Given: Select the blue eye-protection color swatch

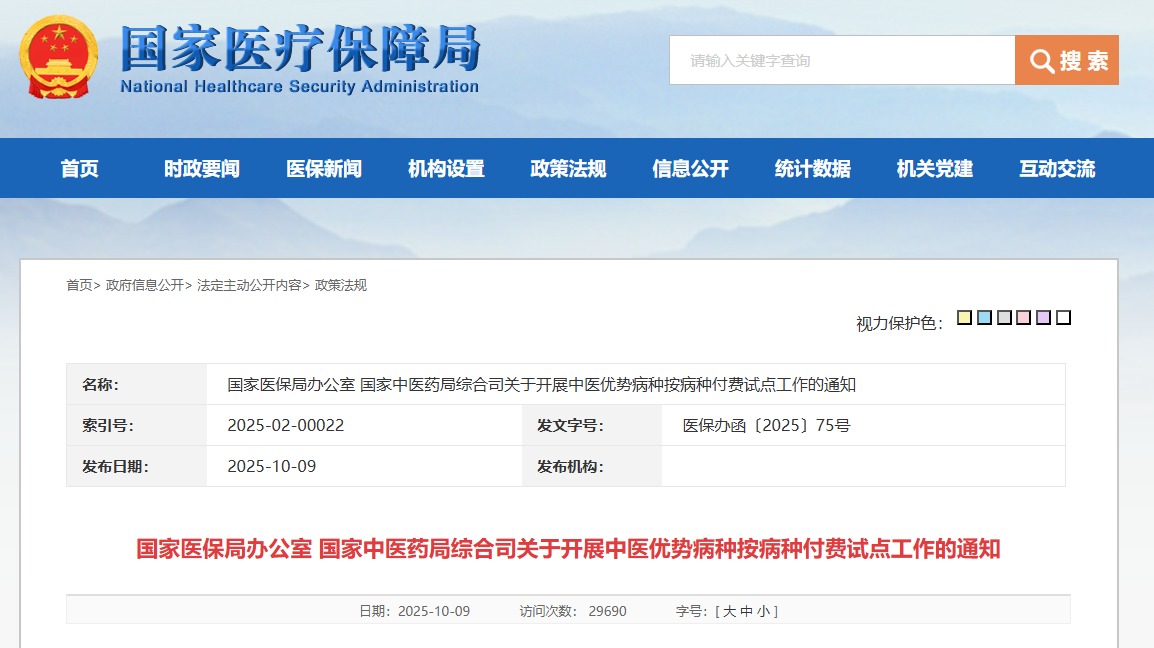Looking at the screenshot, I should coord(984,318).
